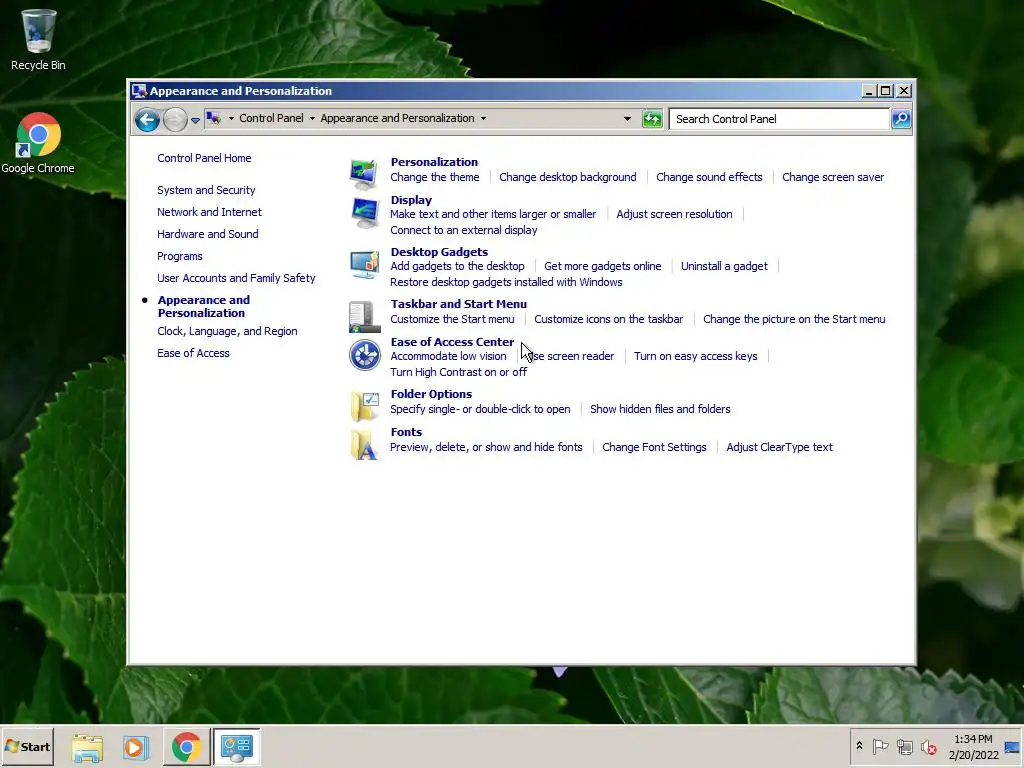Screen dimensions: 1024x768
Task: Open Hardware and Sound category
Action: click(207, 234)
